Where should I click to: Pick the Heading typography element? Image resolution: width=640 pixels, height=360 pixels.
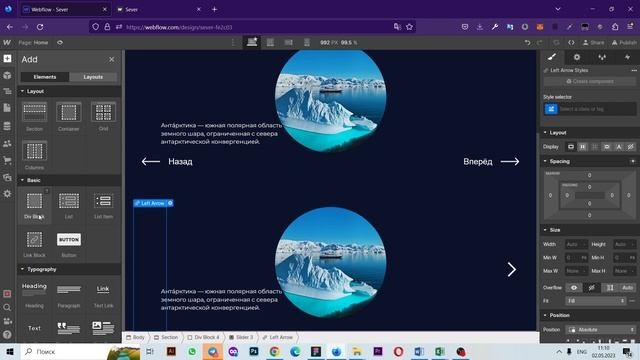click(x=34, y=295)
